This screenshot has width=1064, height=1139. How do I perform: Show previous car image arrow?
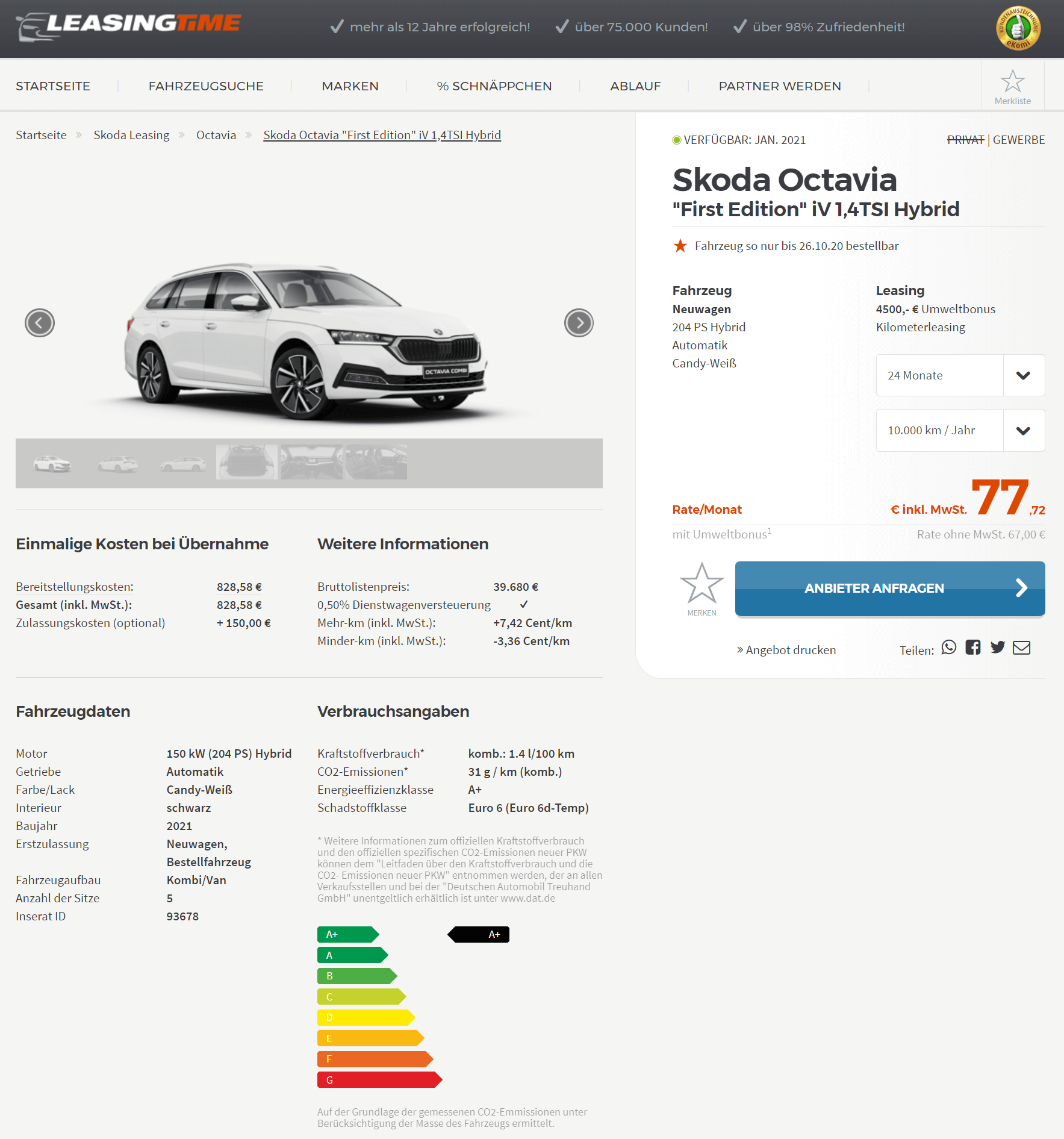pos(40,323)
